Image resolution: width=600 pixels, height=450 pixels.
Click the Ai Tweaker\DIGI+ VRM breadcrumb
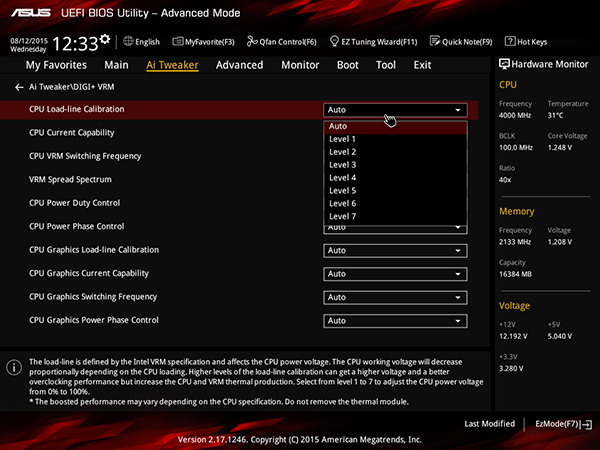pos(72,87)
